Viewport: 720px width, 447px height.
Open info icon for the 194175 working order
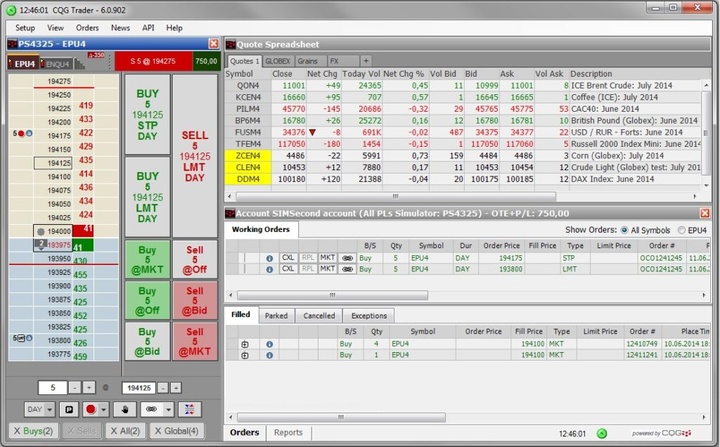(270, 258)
